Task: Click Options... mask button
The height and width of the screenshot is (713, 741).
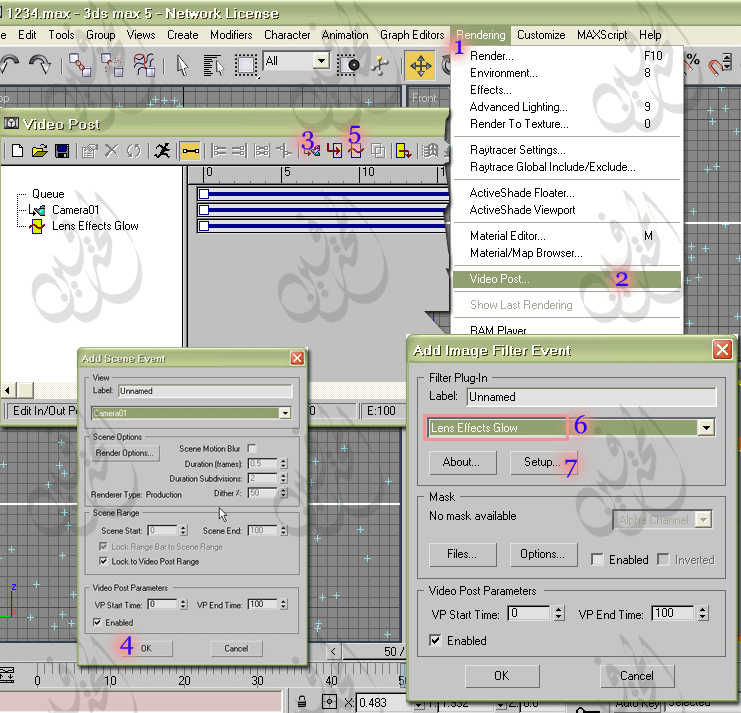Action: pos(543,554)
